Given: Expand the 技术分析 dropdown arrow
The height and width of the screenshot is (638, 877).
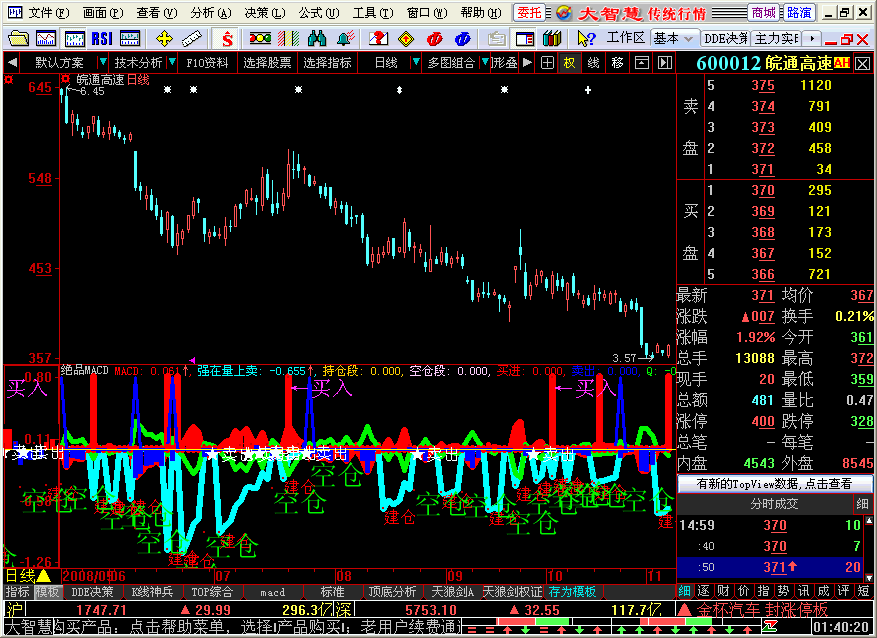Looking at the screenshot, I should [x=172, y=62].
